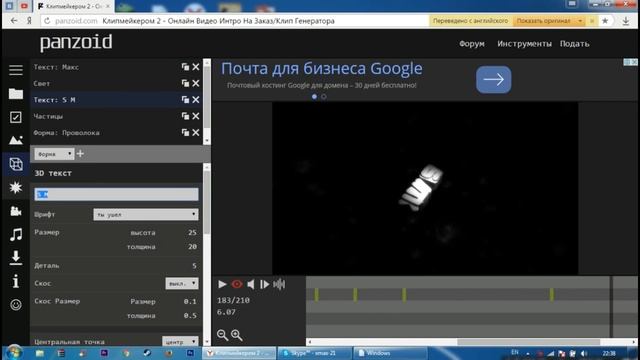Viewport: 640px width, 360px height.
Task: Open translate bar options dropdown arrow
Action: coord(580,21)
